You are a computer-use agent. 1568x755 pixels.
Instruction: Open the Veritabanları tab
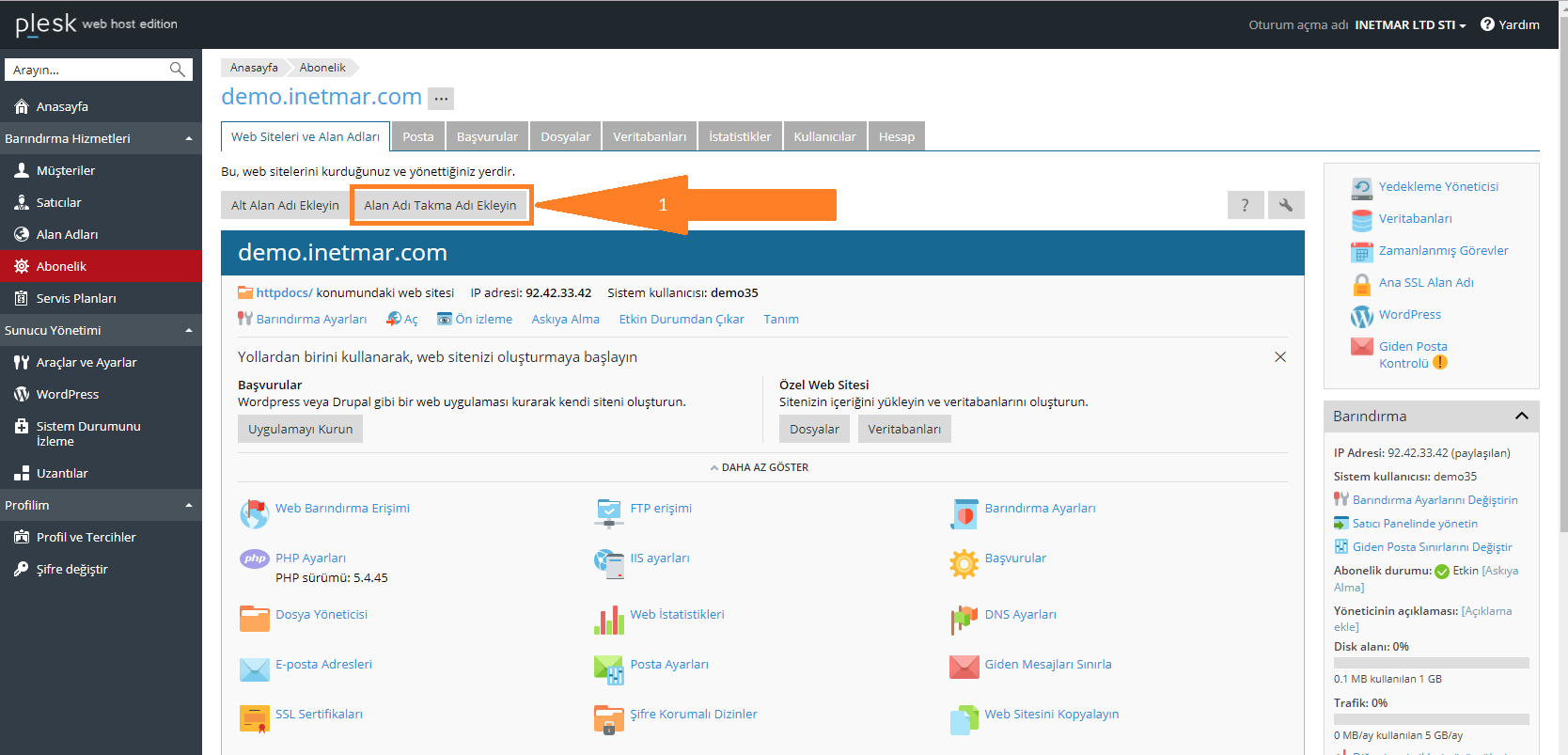[x=650, y=136]
